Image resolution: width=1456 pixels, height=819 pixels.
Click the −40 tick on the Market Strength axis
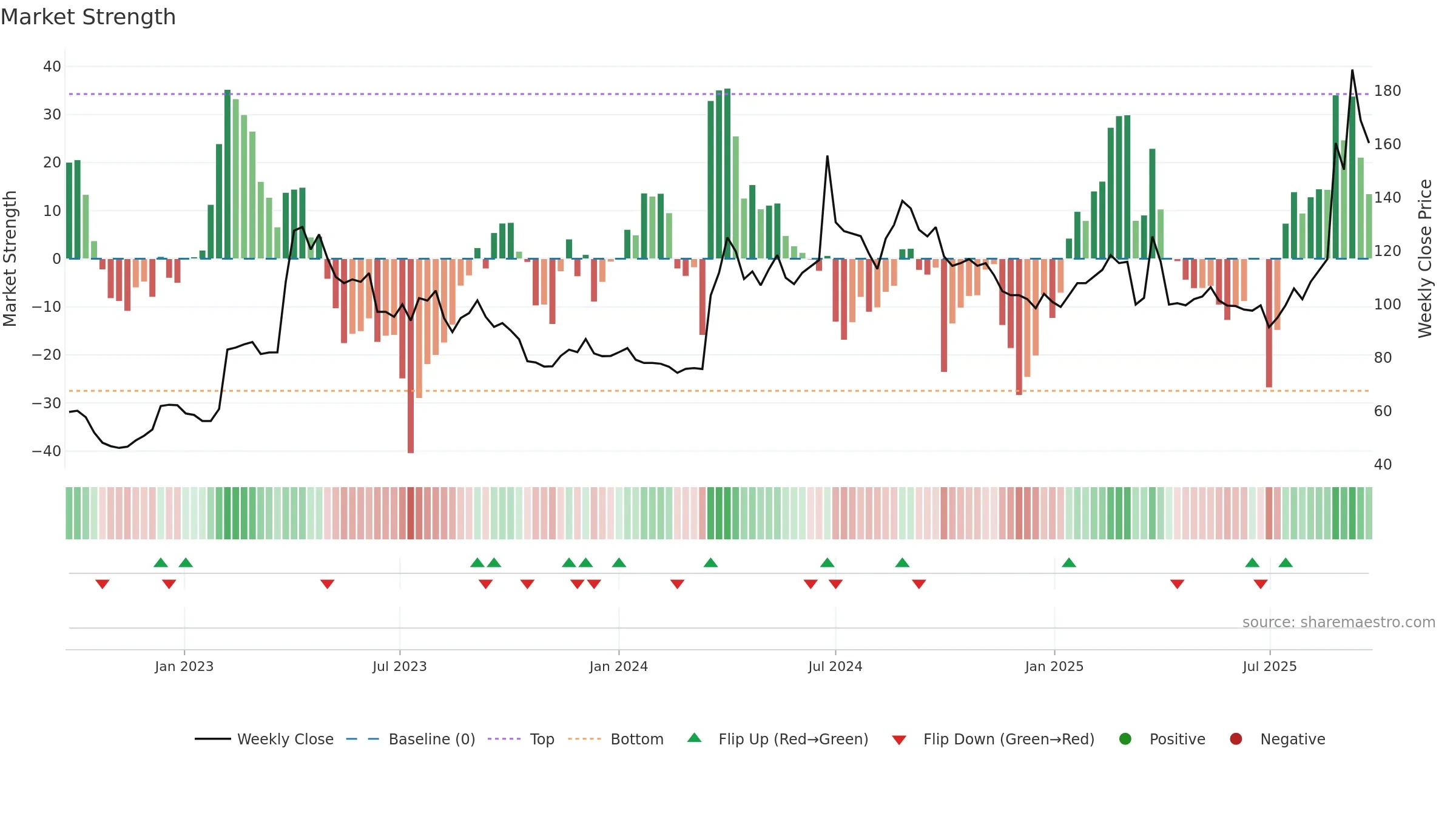coord(46,451)
